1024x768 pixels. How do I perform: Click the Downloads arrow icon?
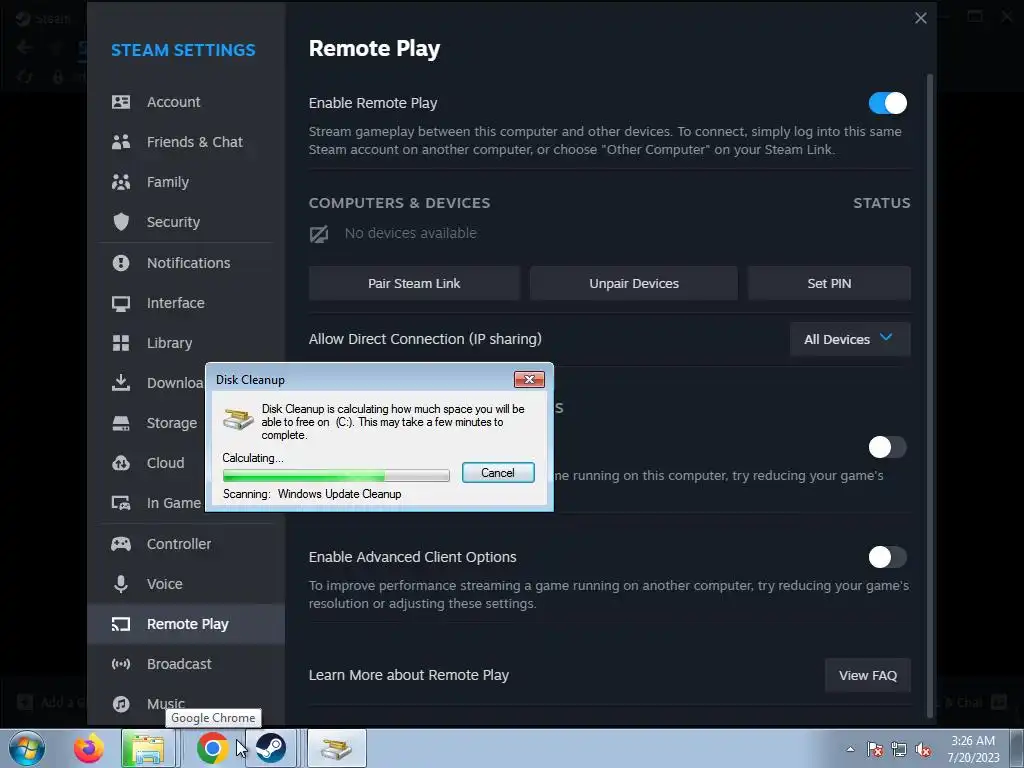coord(121,382)
